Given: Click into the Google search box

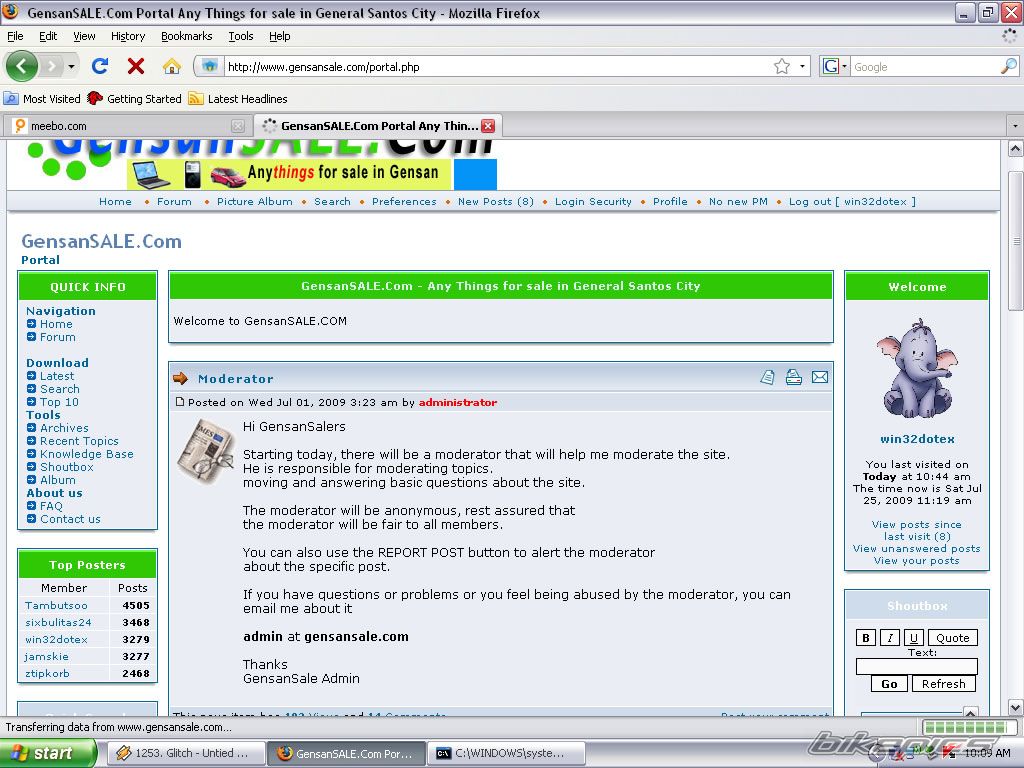Looking at the screenshot, I should click(x=925, y=67).
